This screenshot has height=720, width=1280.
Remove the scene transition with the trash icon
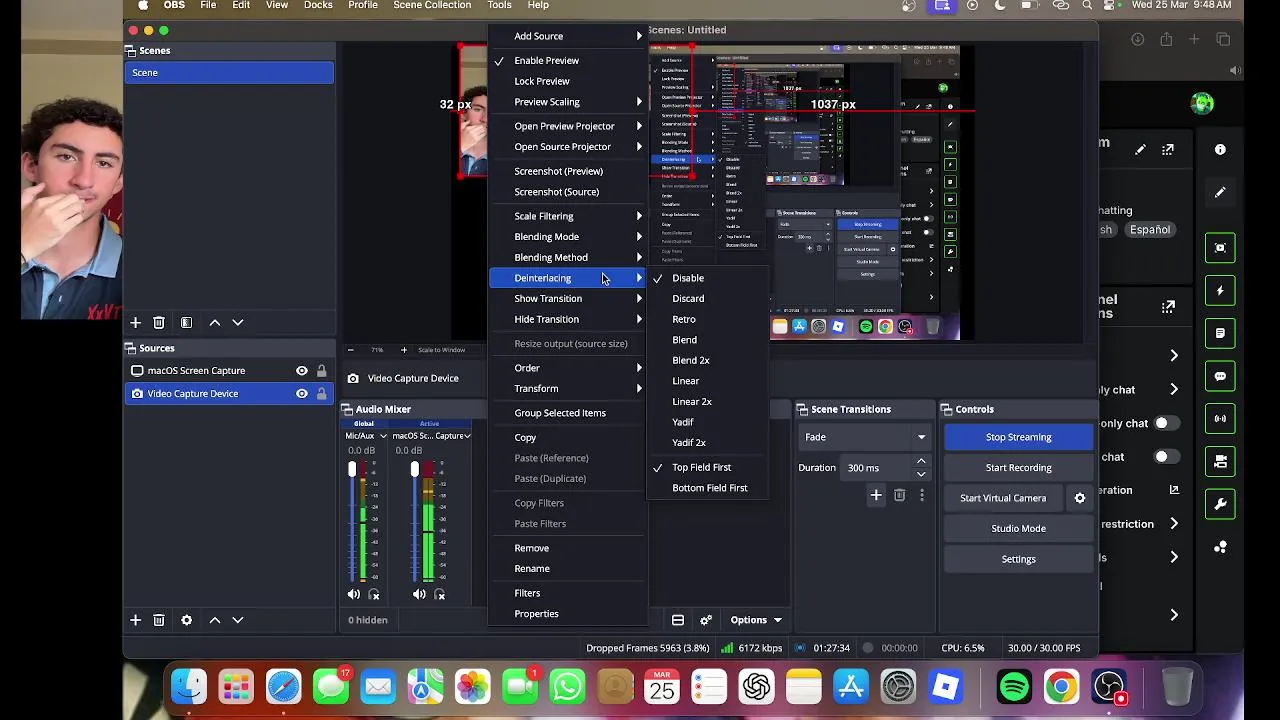[899, 495]
